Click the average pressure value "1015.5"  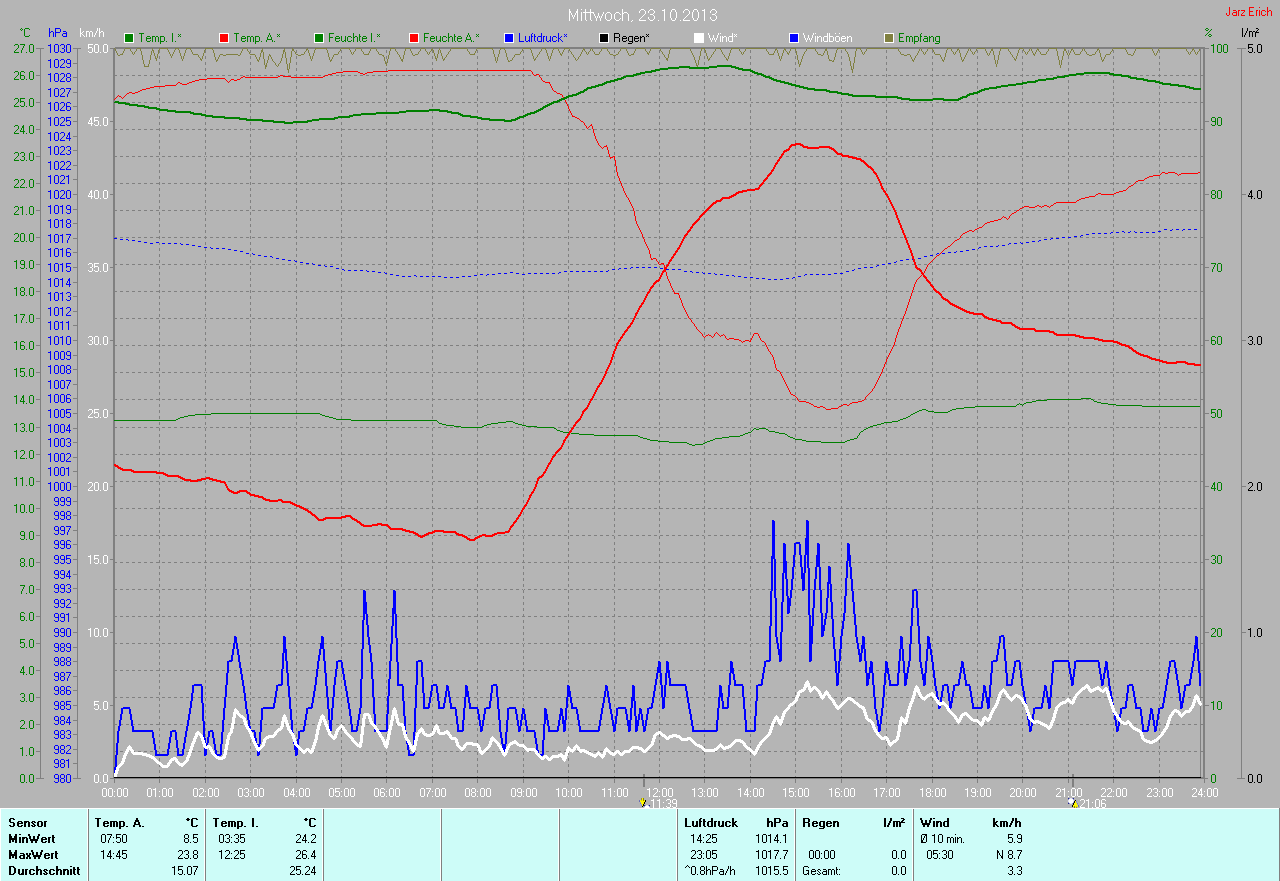[770, 871]
